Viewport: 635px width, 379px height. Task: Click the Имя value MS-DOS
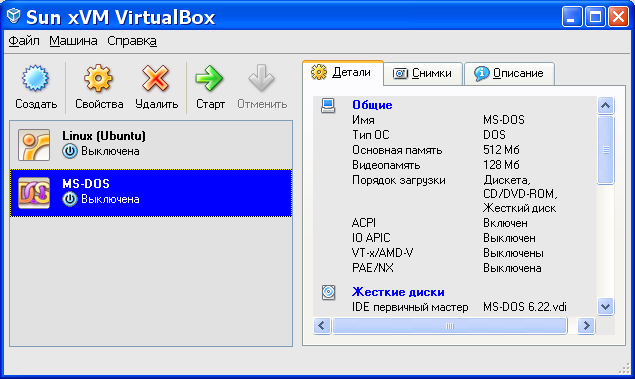coord(504,120)
